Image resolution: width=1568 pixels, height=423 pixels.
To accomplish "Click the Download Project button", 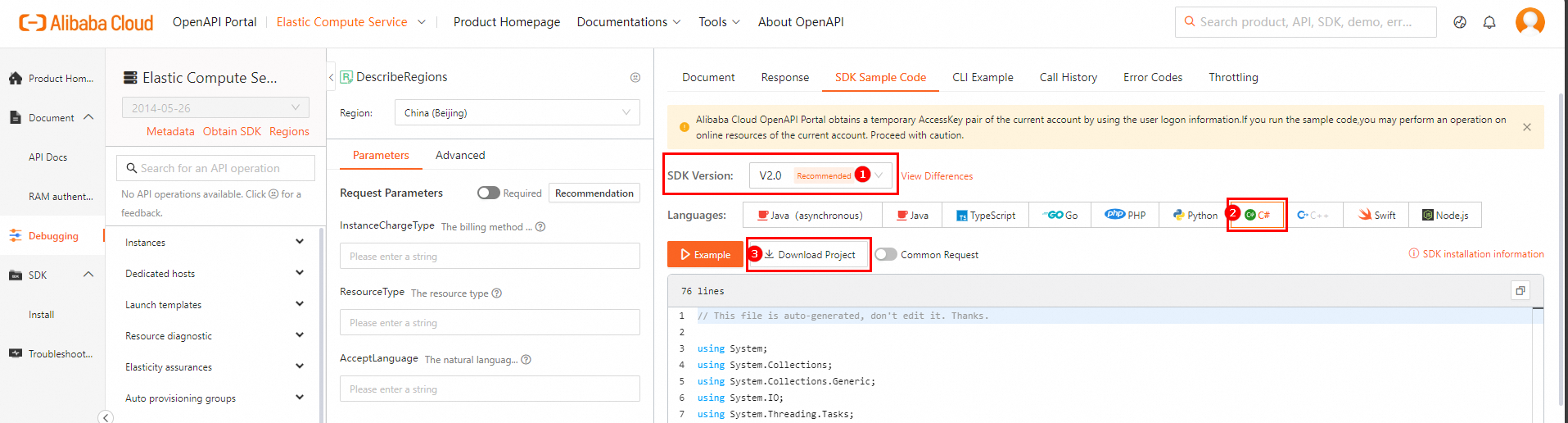I will point(810,255).
